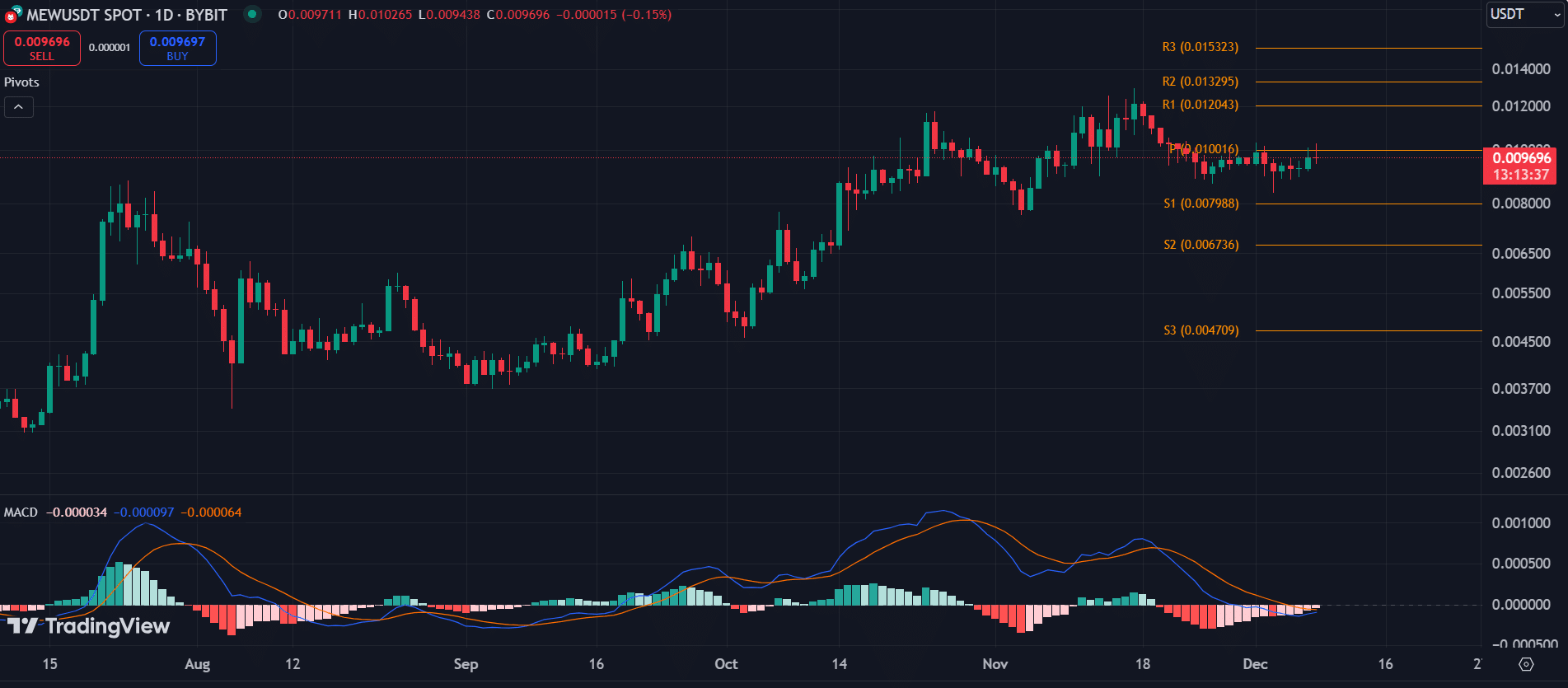Screen dimensions: 1568x688
Task: Click the Oct date on time axis
Action: coord(726,664)
